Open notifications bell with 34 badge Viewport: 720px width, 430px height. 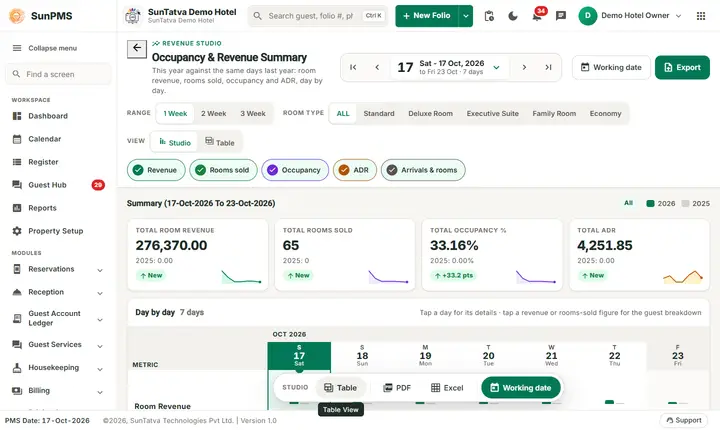click(537, 17)
